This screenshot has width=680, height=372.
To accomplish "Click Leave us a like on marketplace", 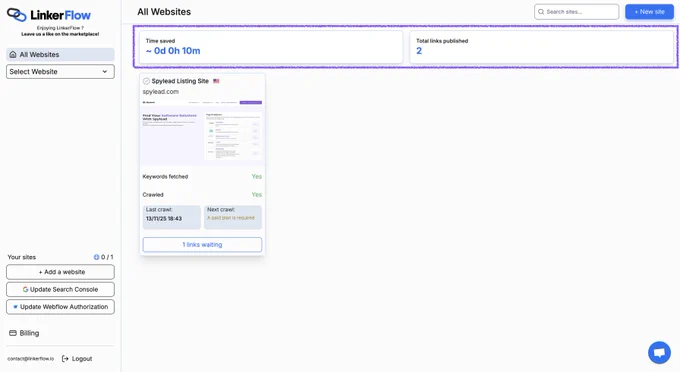I will 60,34.
